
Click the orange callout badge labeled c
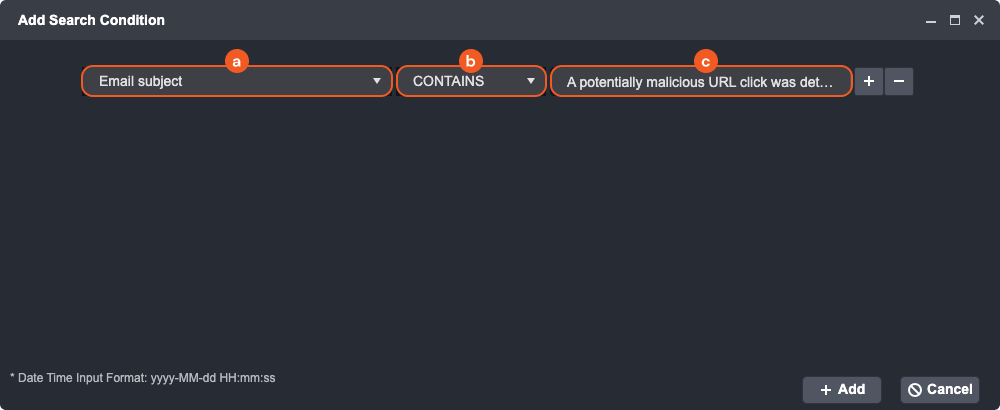pyautogui.click(x=706, y=61)
